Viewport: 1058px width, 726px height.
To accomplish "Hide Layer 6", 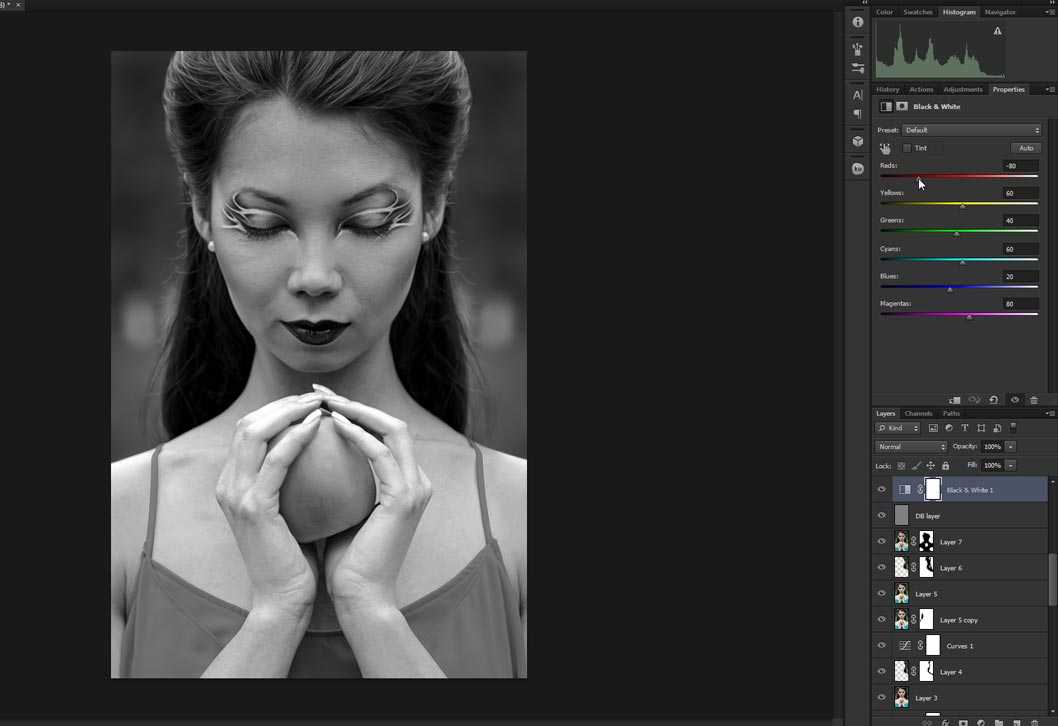I will click(882, 567).
